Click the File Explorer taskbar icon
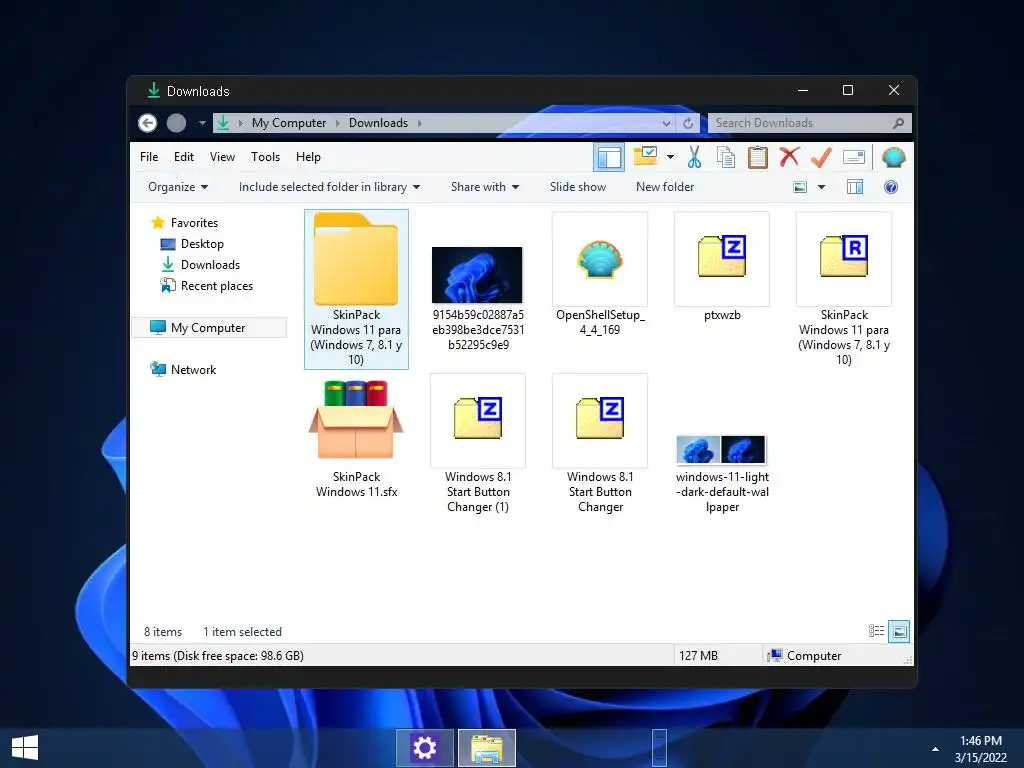1024x768 pixels. click(x=487, y=748)
